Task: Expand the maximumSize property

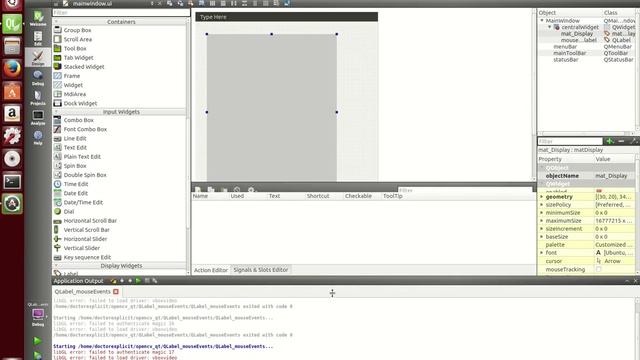Action: 542,220
